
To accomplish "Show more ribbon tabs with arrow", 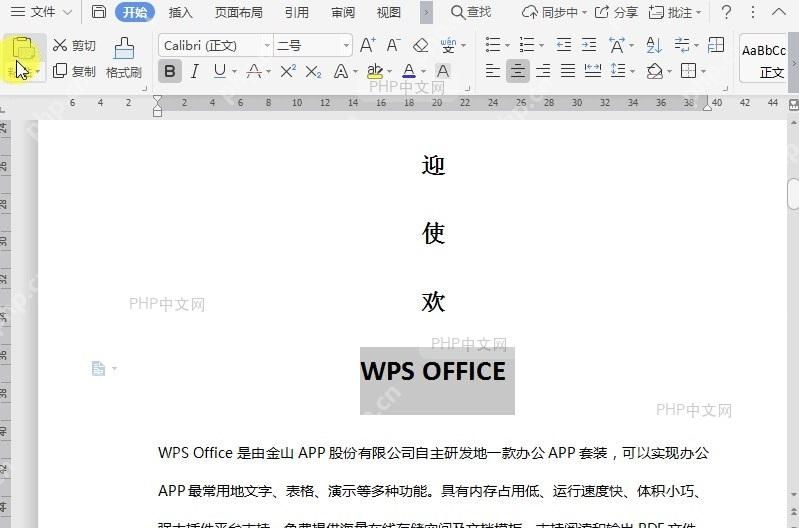I will (x=427, y=12).
